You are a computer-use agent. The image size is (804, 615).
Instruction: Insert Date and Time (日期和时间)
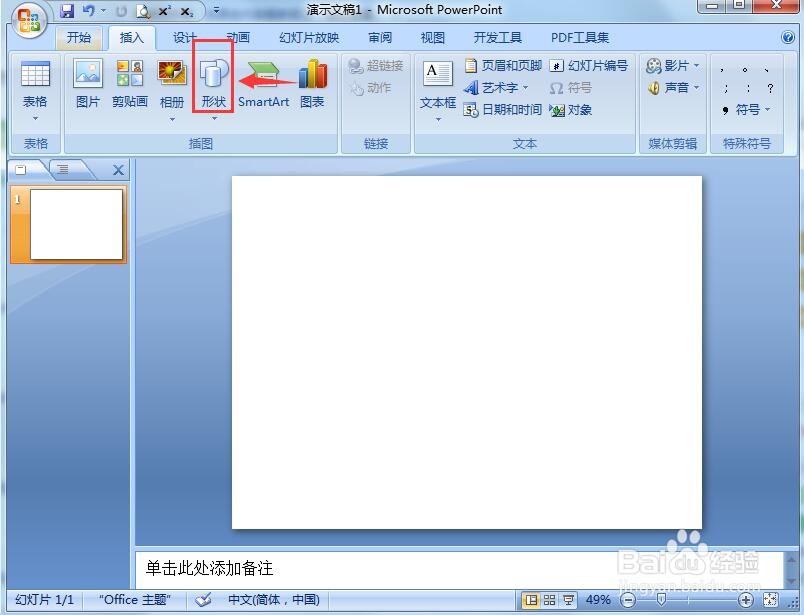coord(502,110)
